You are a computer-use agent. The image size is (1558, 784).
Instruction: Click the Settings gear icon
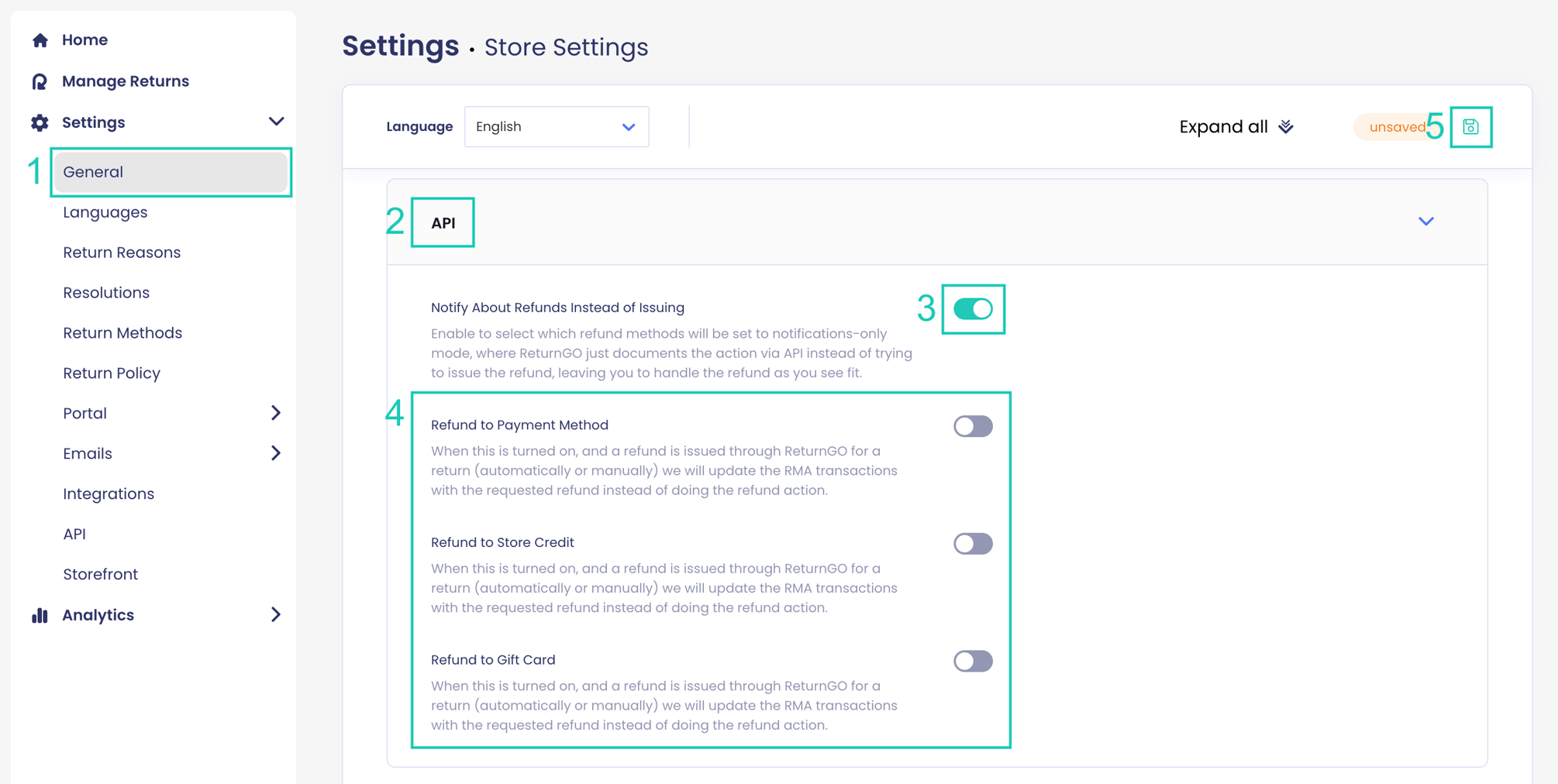tap(40, 122)
